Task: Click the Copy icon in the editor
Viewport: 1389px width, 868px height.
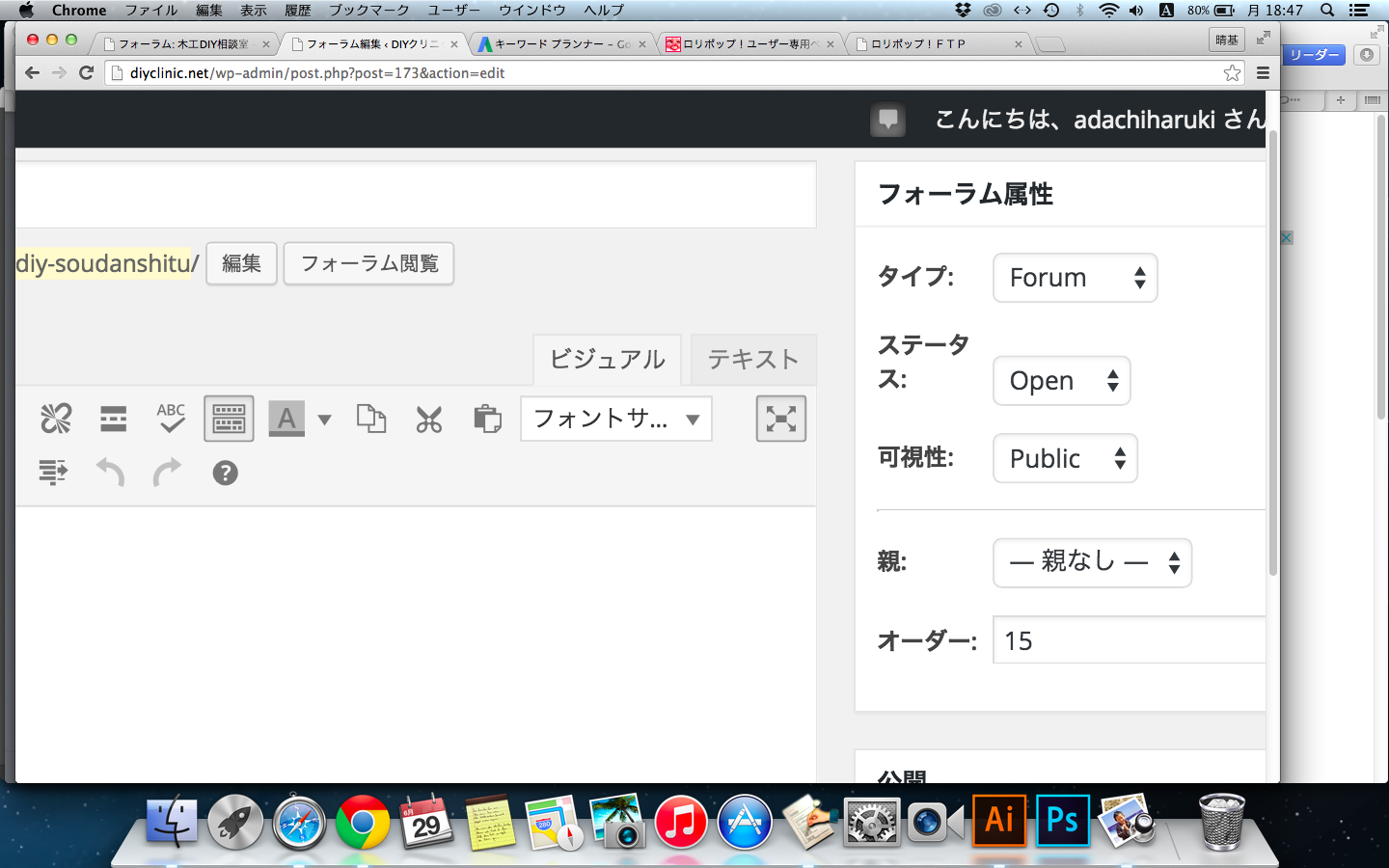Action: [371, 419]
